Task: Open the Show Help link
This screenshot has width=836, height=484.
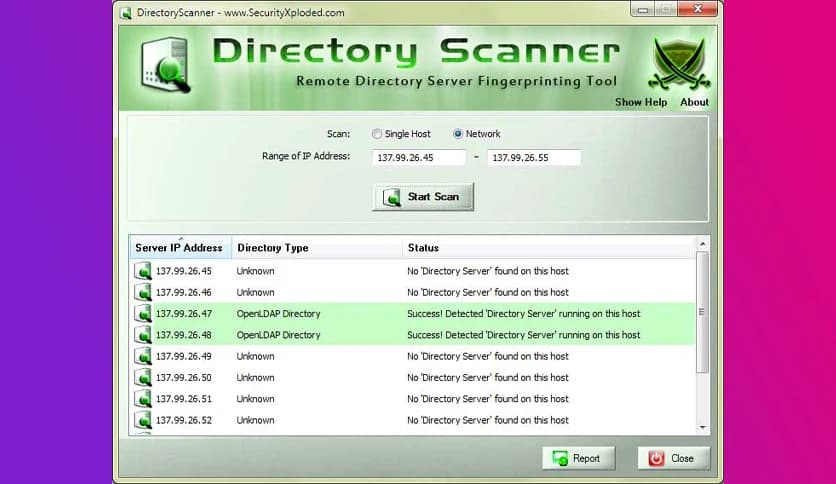Action: [x=641, y=102]
